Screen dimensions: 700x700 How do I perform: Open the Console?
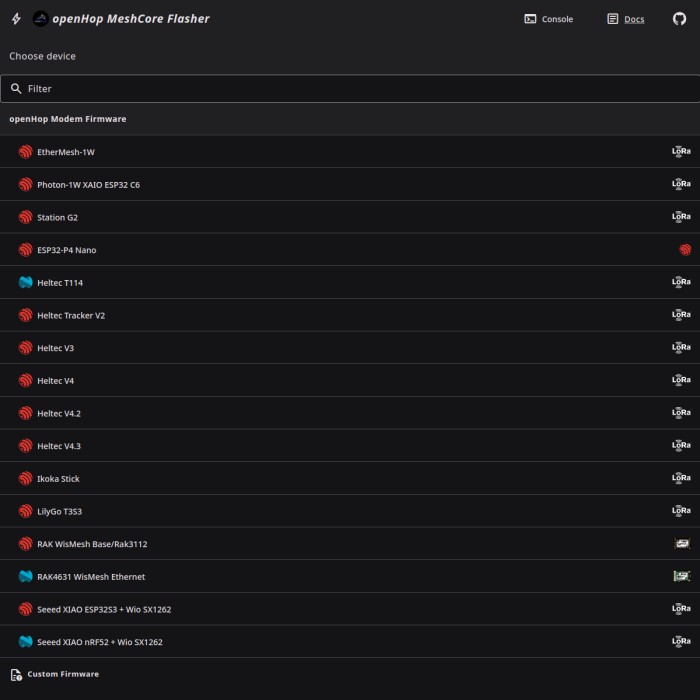tap(548, 19)
